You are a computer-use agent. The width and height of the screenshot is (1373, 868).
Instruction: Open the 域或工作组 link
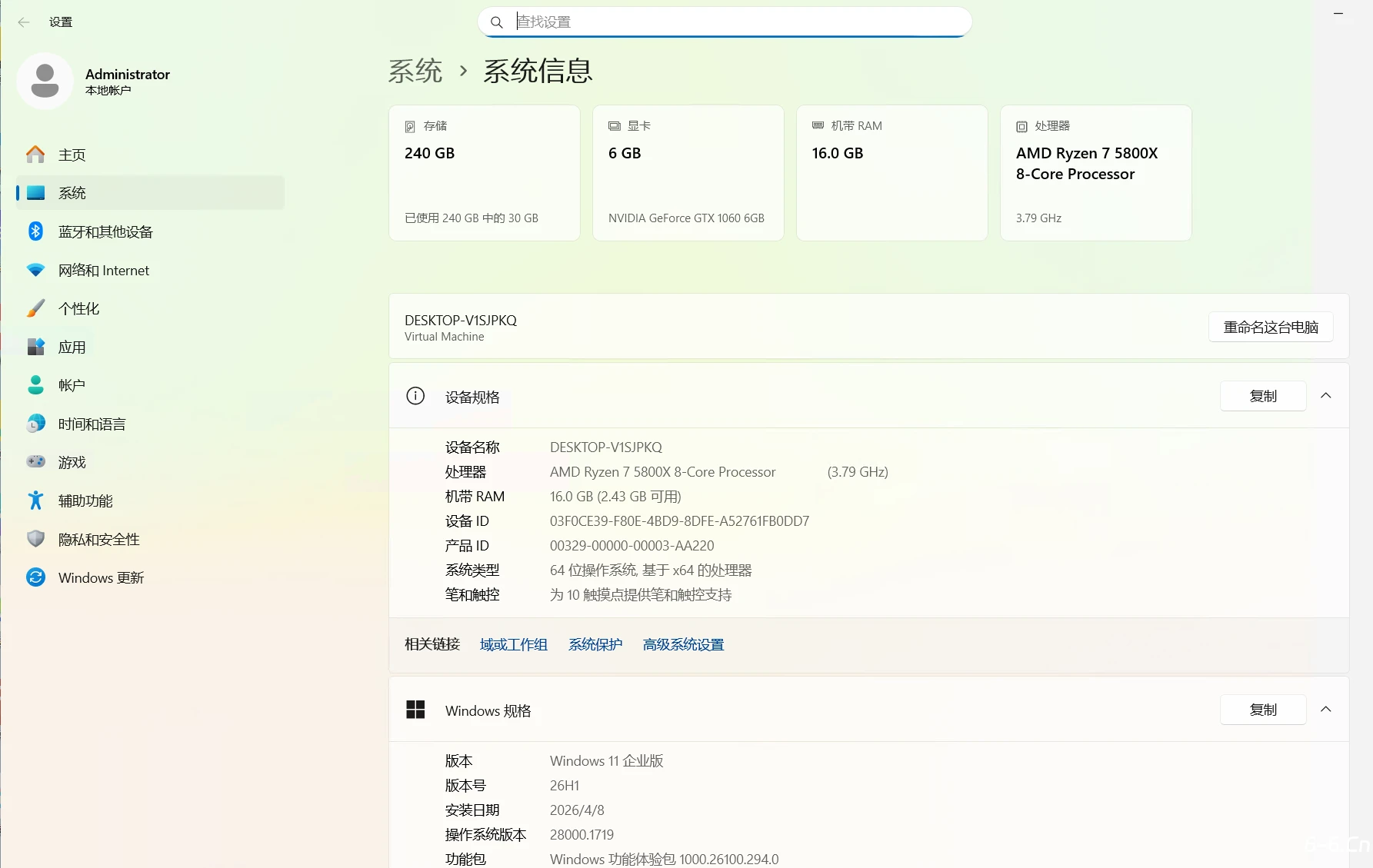513,644
